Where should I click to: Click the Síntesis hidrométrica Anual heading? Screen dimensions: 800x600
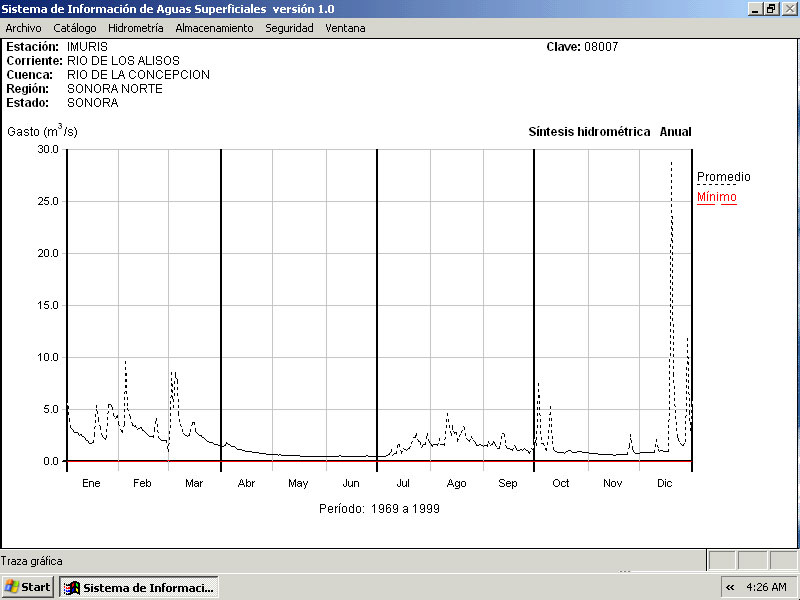coord(609,132)
